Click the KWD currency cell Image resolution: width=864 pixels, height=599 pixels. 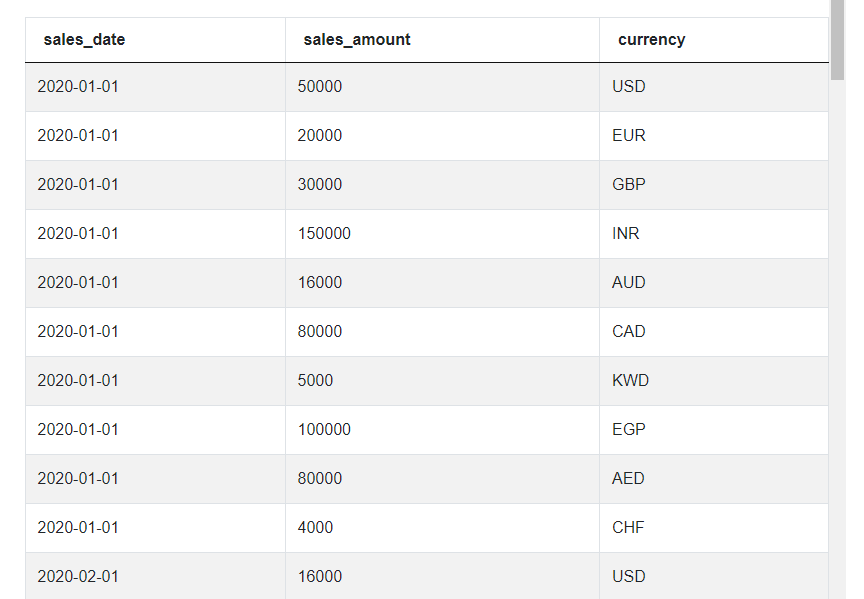[714, 381]
